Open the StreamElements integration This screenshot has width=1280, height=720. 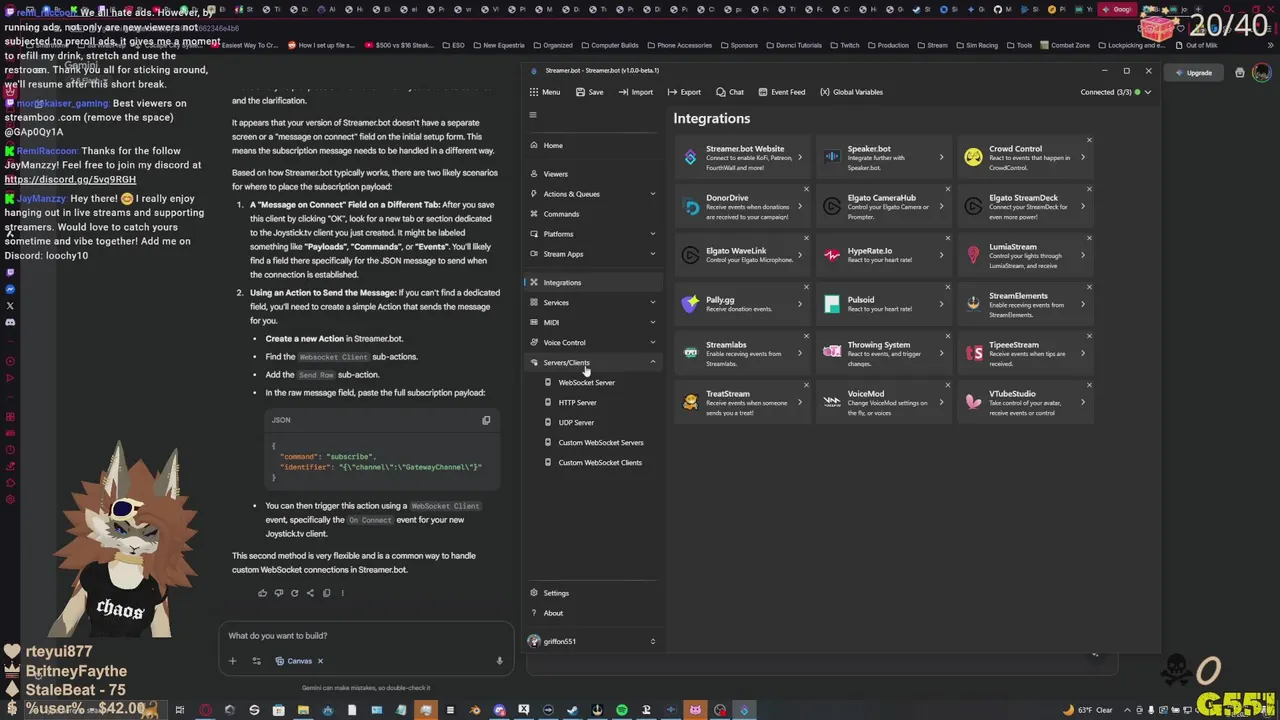(x=1026, y=304)
